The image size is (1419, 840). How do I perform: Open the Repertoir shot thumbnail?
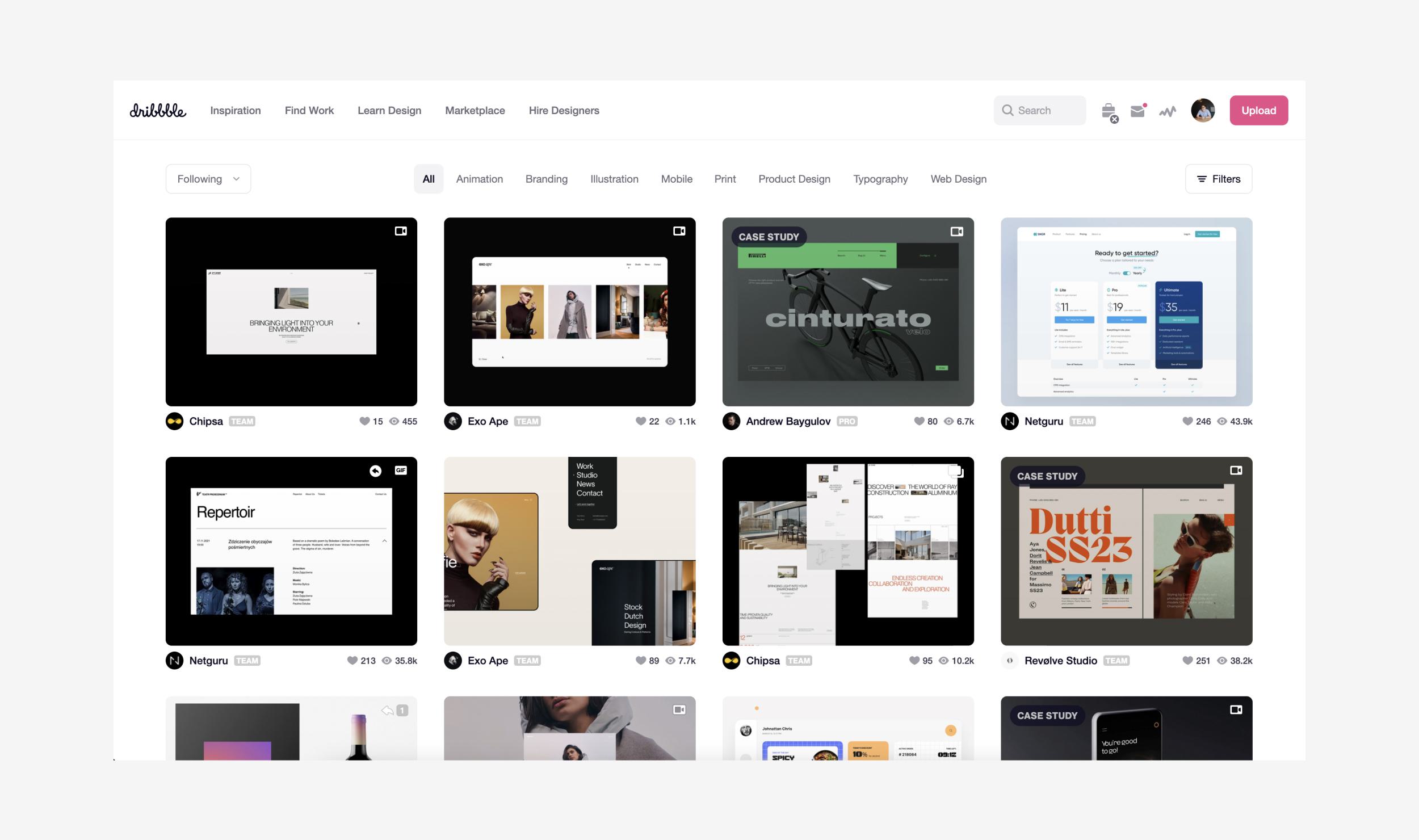(x=291, y=551)
